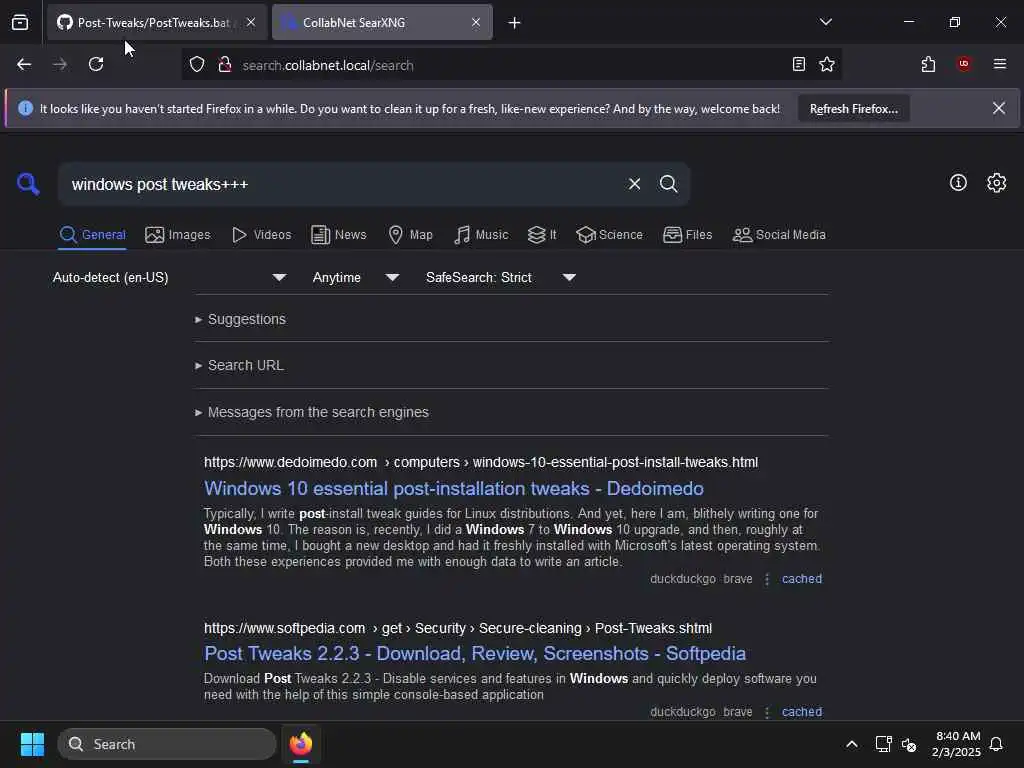Switch to the Social Media category
The width and height of the screenshot is (1024, 768).
[779, 234]
